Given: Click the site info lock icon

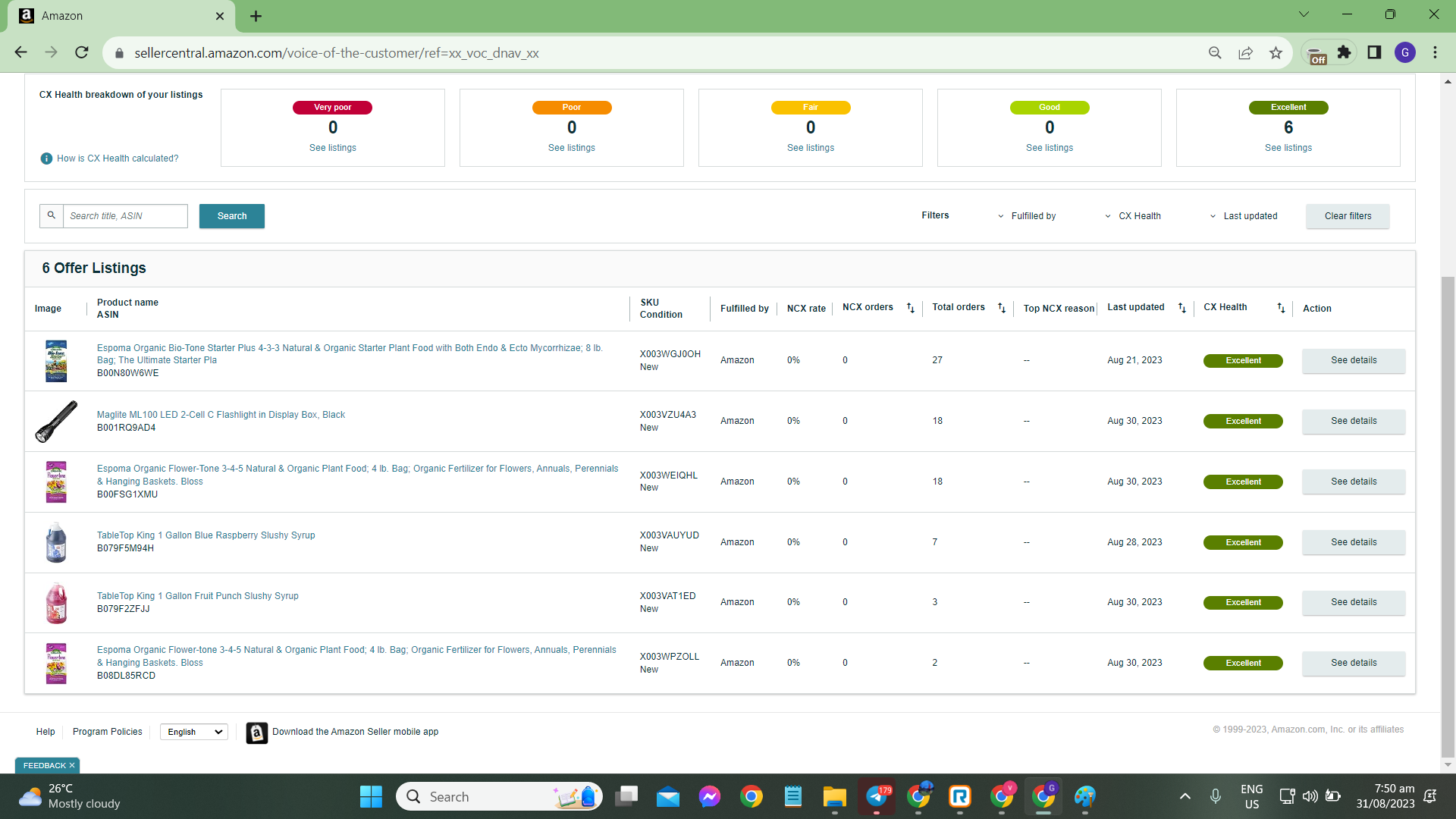Looking at the screenshot, I should click(x=119, y=53).
